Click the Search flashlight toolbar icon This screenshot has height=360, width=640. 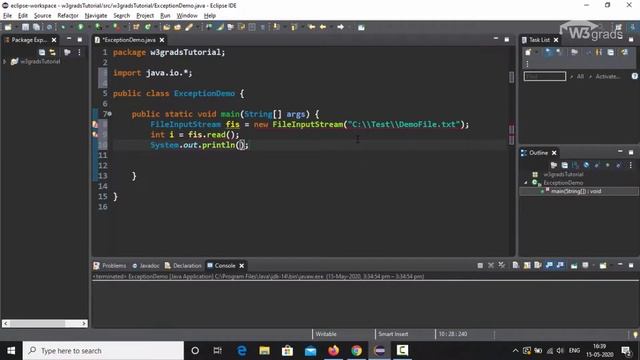coord(189,27)
